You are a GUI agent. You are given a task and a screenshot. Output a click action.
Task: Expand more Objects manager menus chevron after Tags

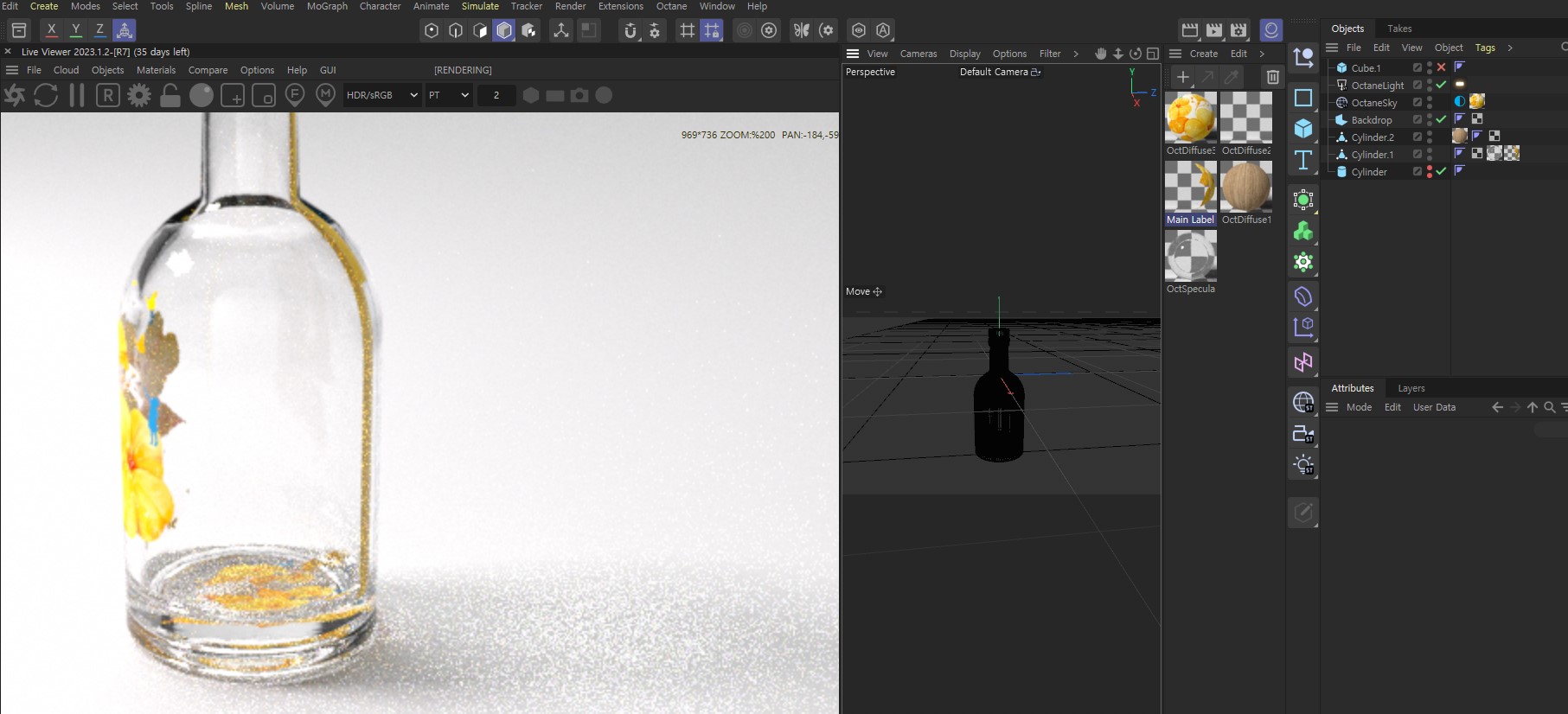(x=1510, y=48)
